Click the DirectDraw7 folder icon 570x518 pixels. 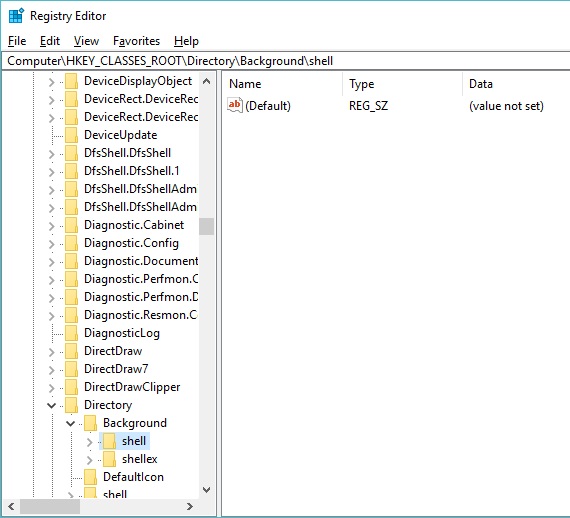pyautogui.click(x=71, y=369)
